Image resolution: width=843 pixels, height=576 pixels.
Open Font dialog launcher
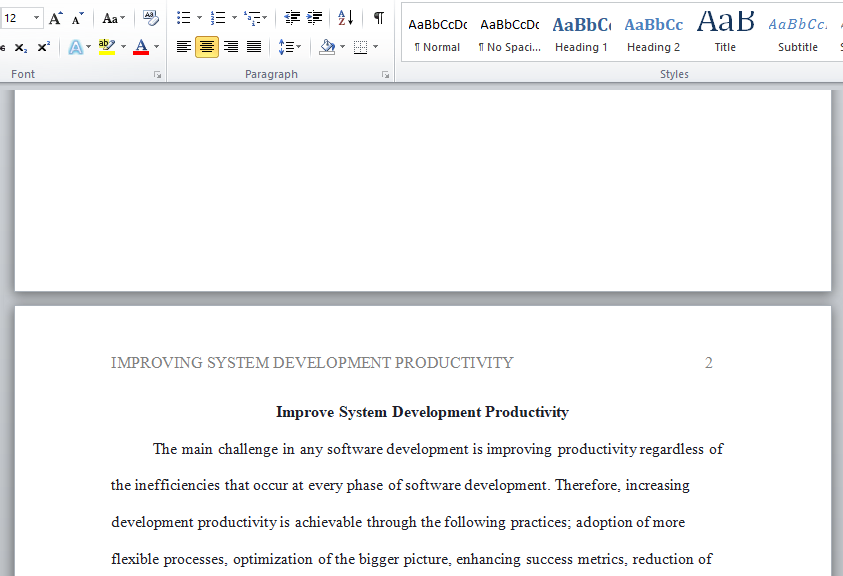(158, 75)
